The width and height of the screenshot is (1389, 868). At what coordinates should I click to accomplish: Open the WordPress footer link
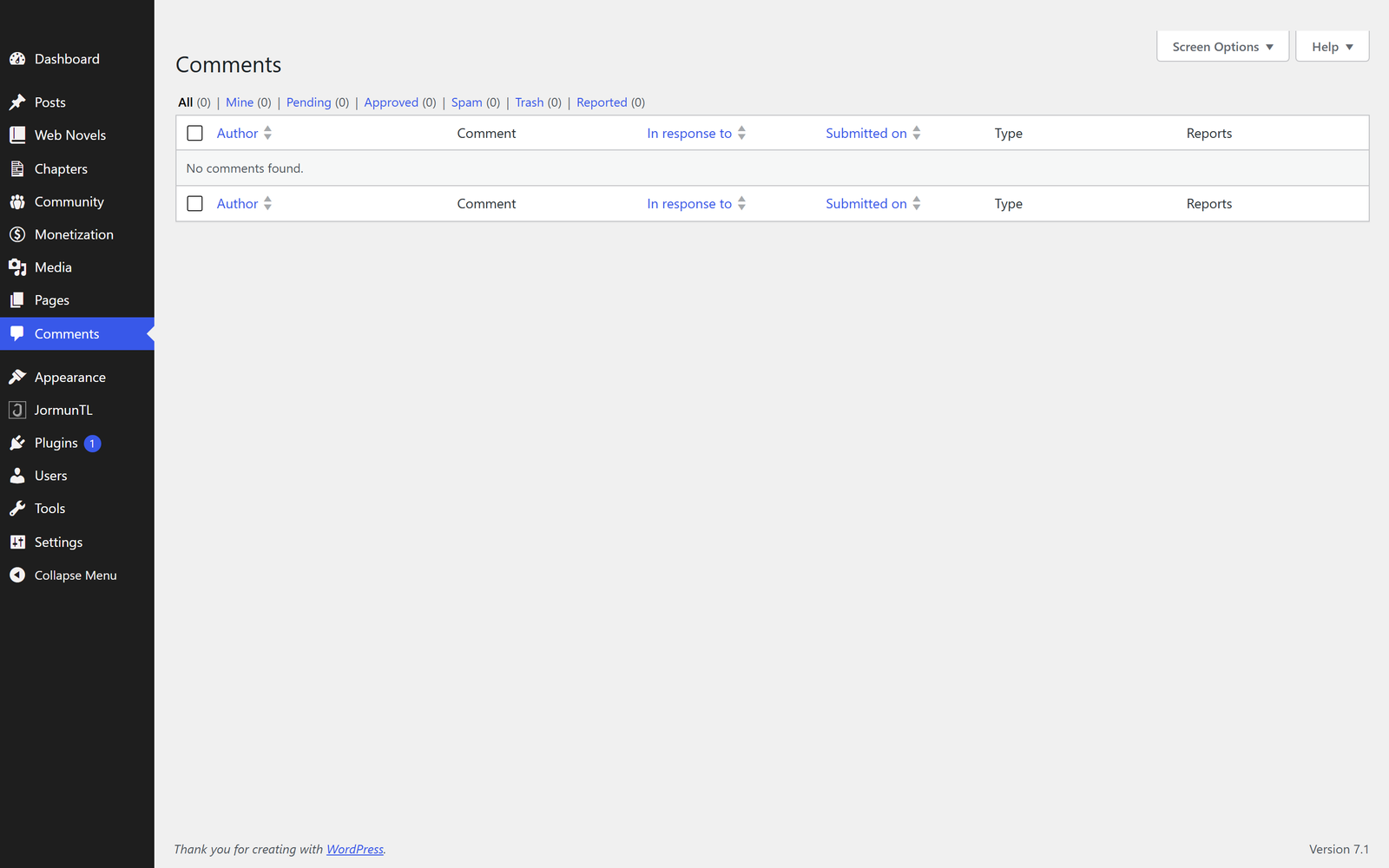355,849
